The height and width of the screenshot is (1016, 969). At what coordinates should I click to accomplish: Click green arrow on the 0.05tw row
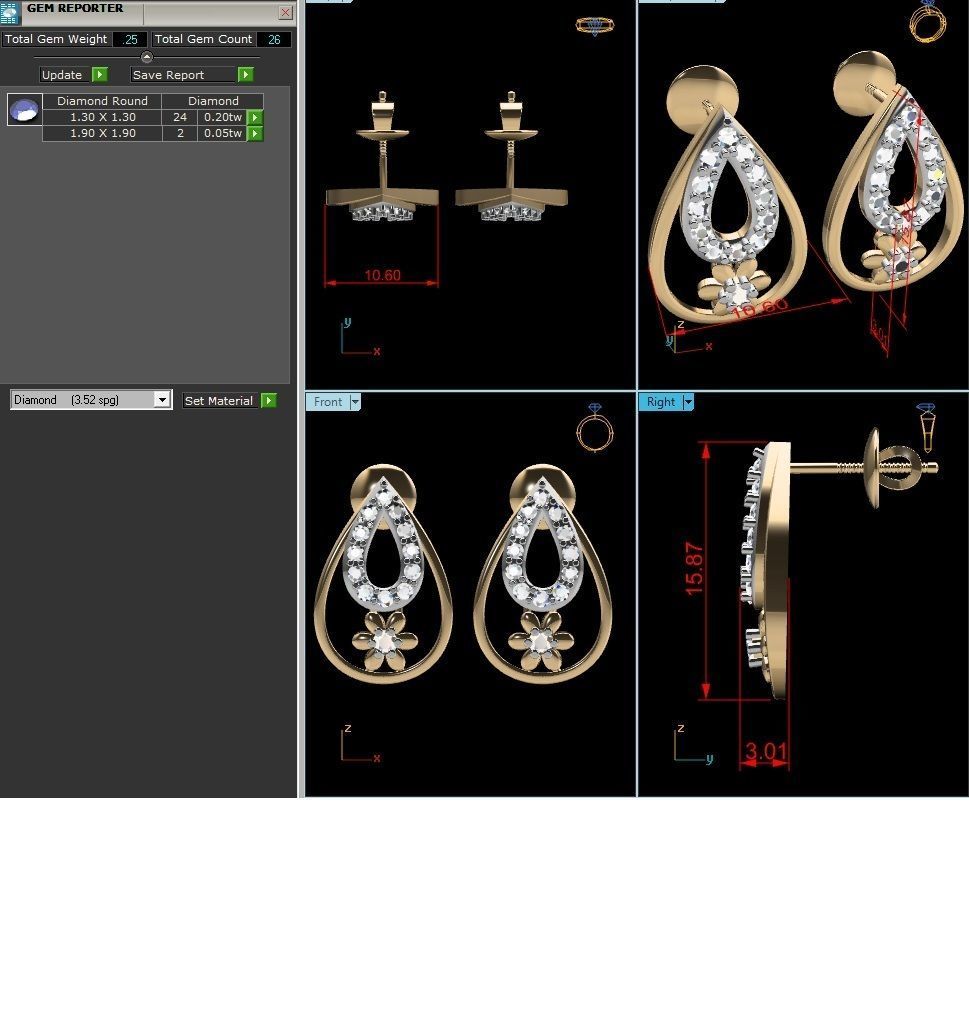[255, 133]
